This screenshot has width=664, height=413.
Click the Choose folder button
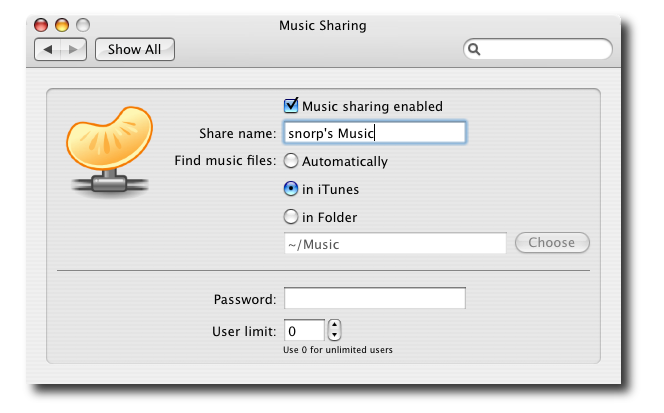(552, 243)
